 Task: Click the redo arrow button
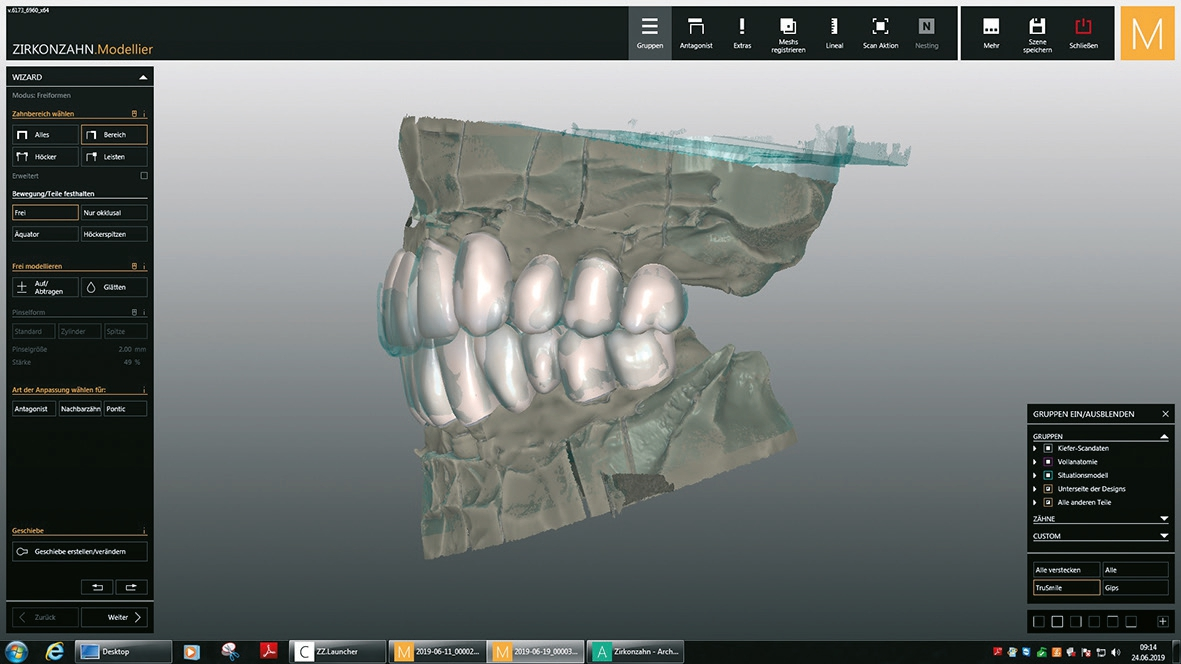[x=131, y=586]
